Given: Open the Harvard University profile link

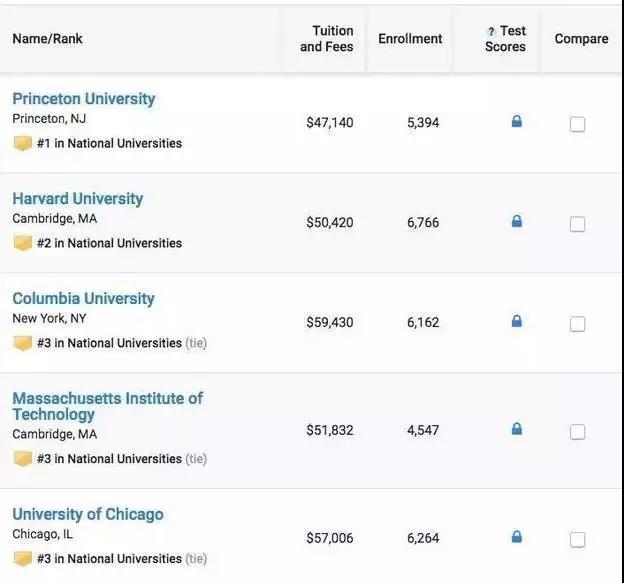Looking at the screenshot, I should [78, 199].
